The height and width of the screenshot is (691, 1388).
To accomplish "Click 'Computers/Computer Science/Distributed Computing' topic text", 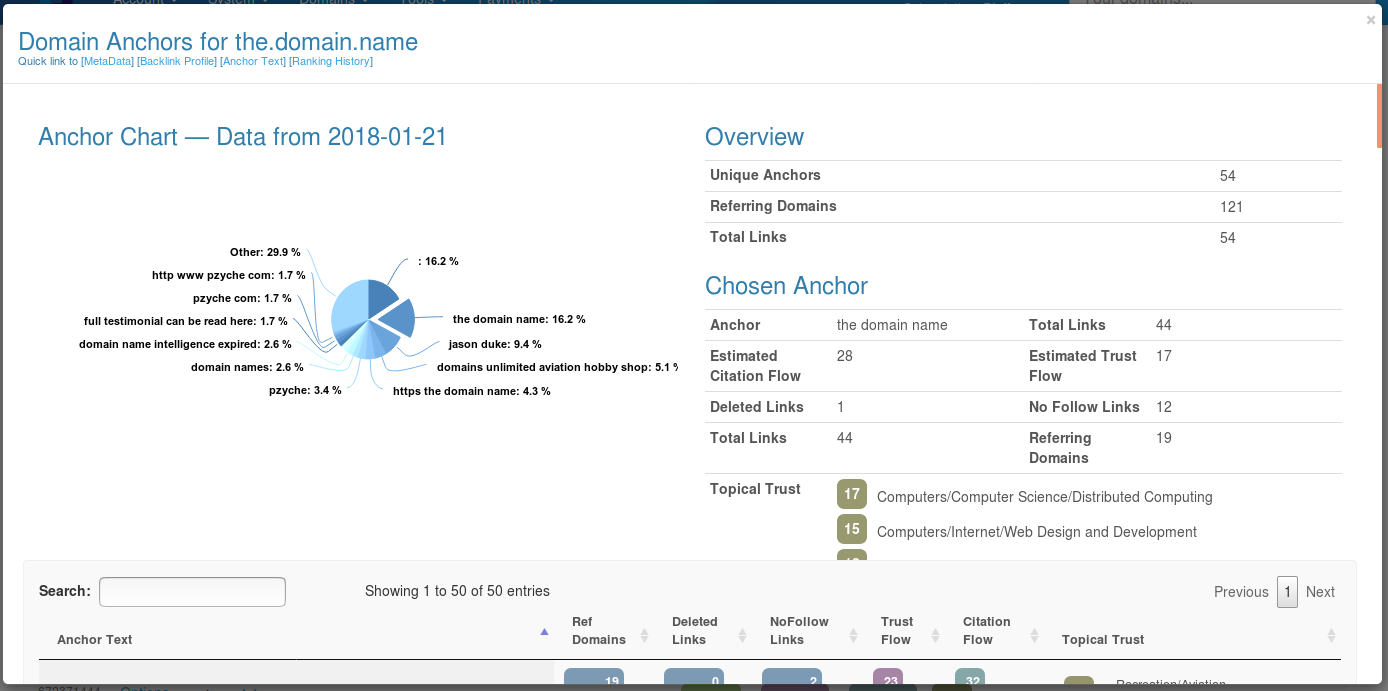I will (x=1044, y=497).
